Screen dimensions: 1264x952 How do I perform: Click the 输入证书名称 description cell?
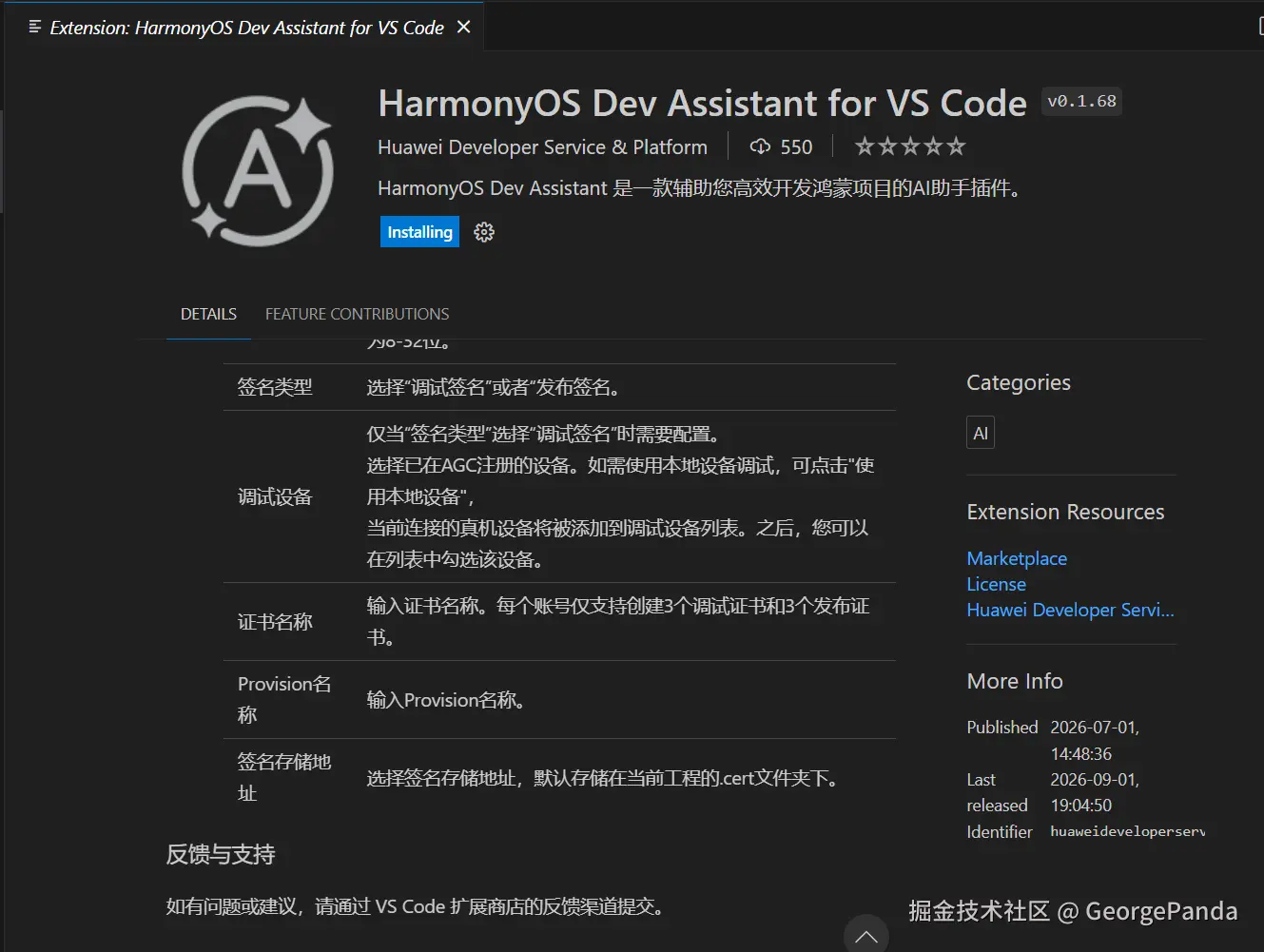pos(624,622)
